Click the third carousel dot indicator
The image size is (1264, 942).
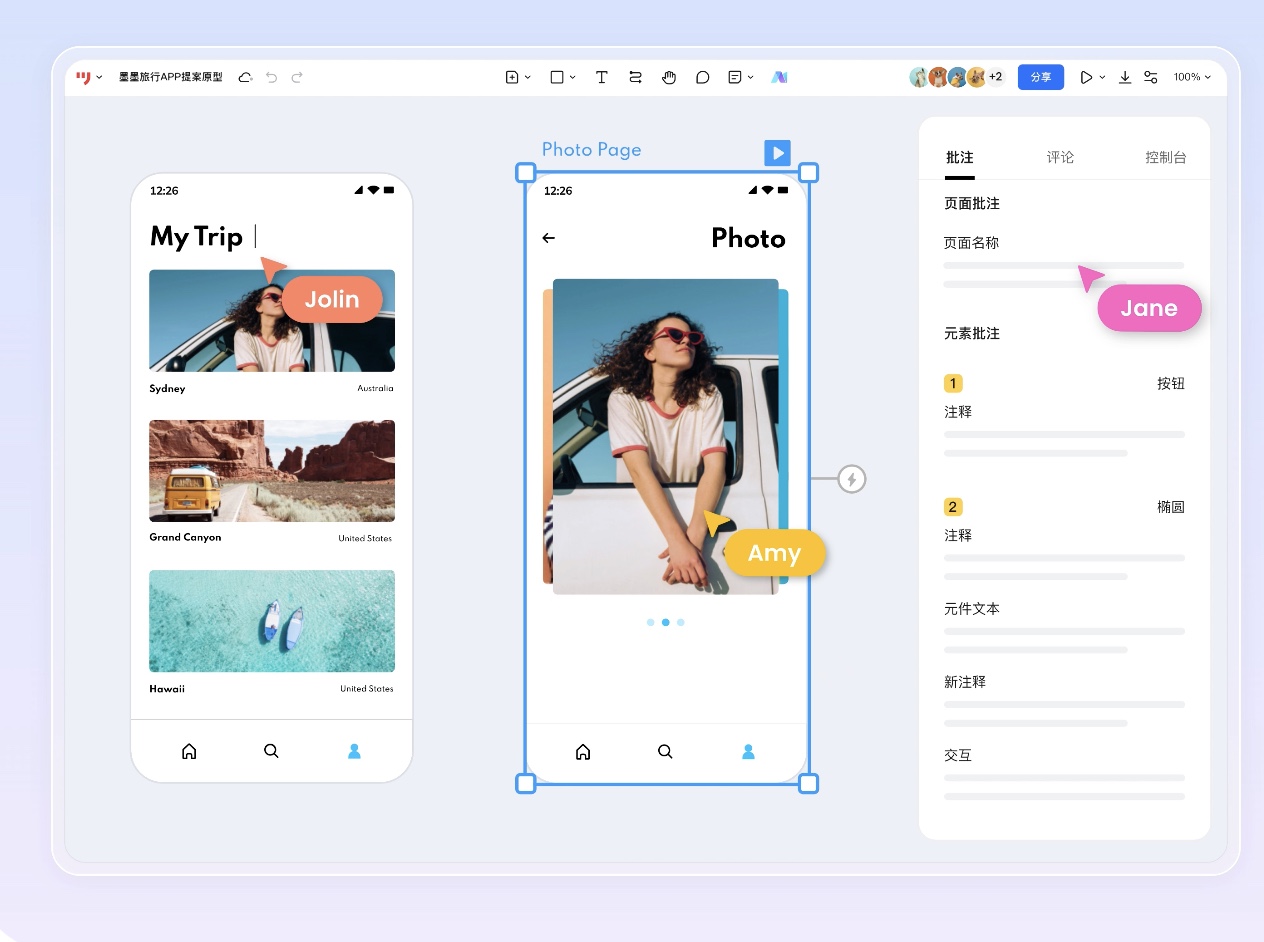[x=680, y=622]
